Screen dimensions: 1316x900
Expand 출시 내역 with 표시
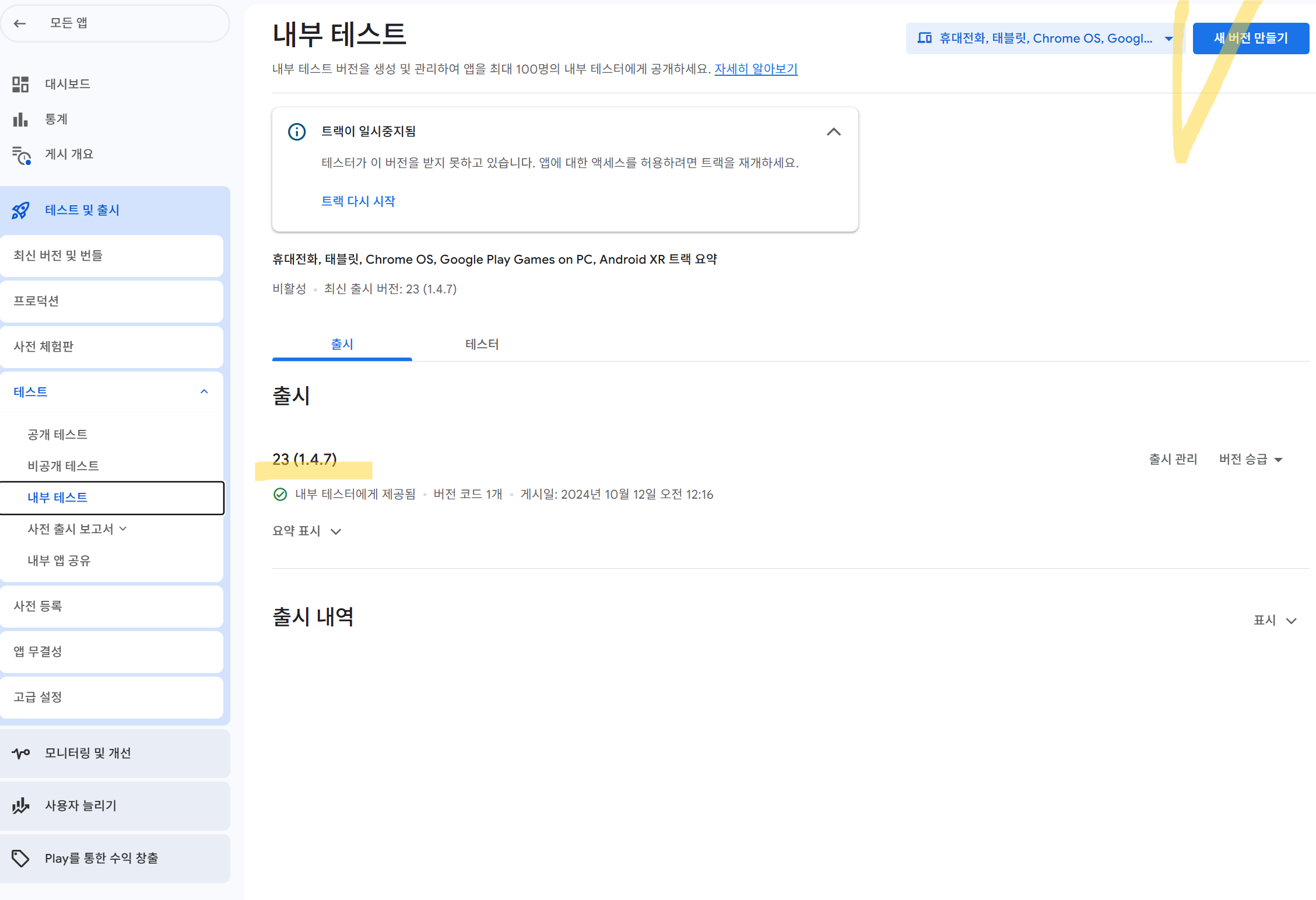pos(1275,621)
